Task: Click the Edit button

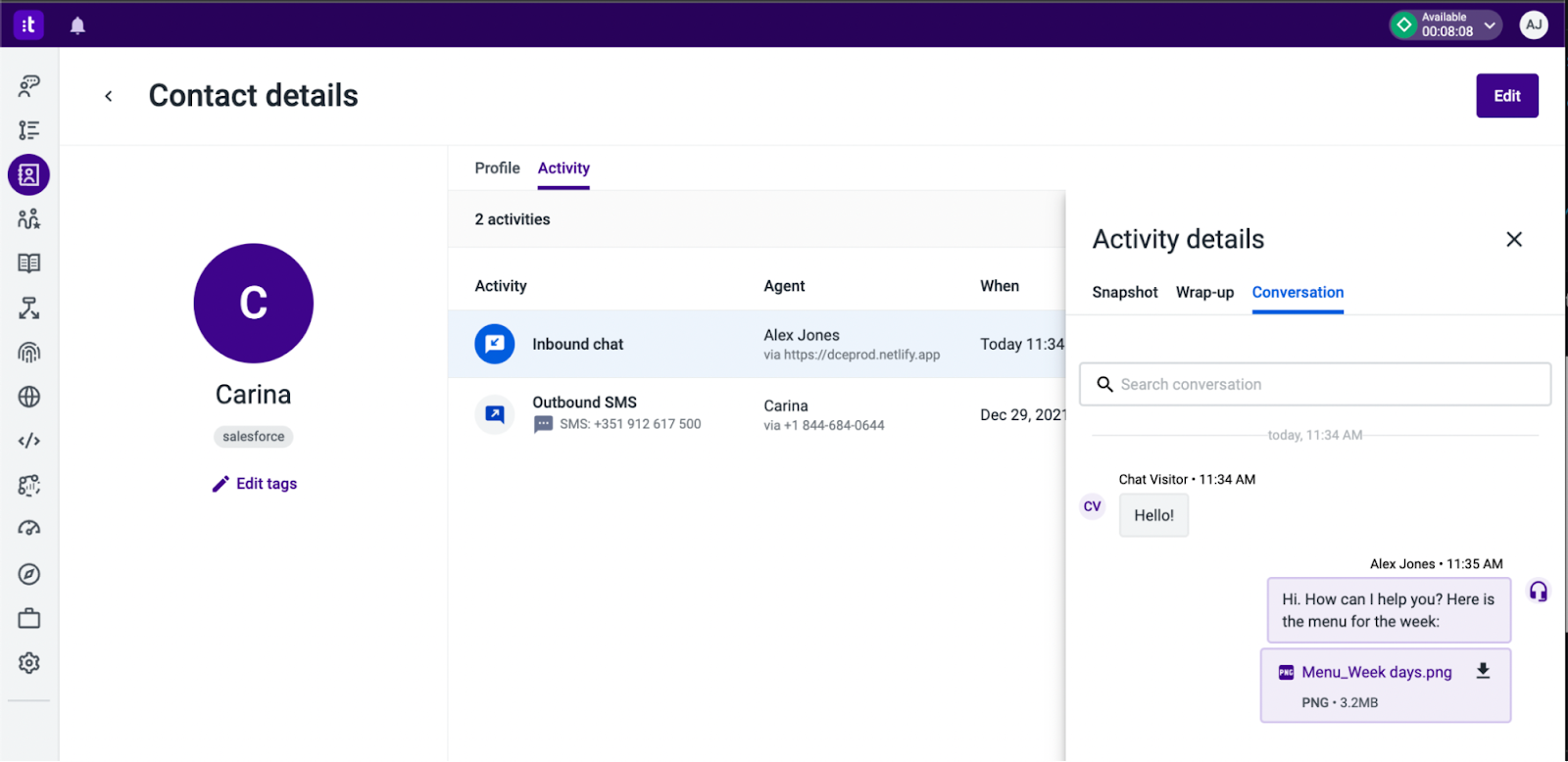Action: (x=1507, y=96)
